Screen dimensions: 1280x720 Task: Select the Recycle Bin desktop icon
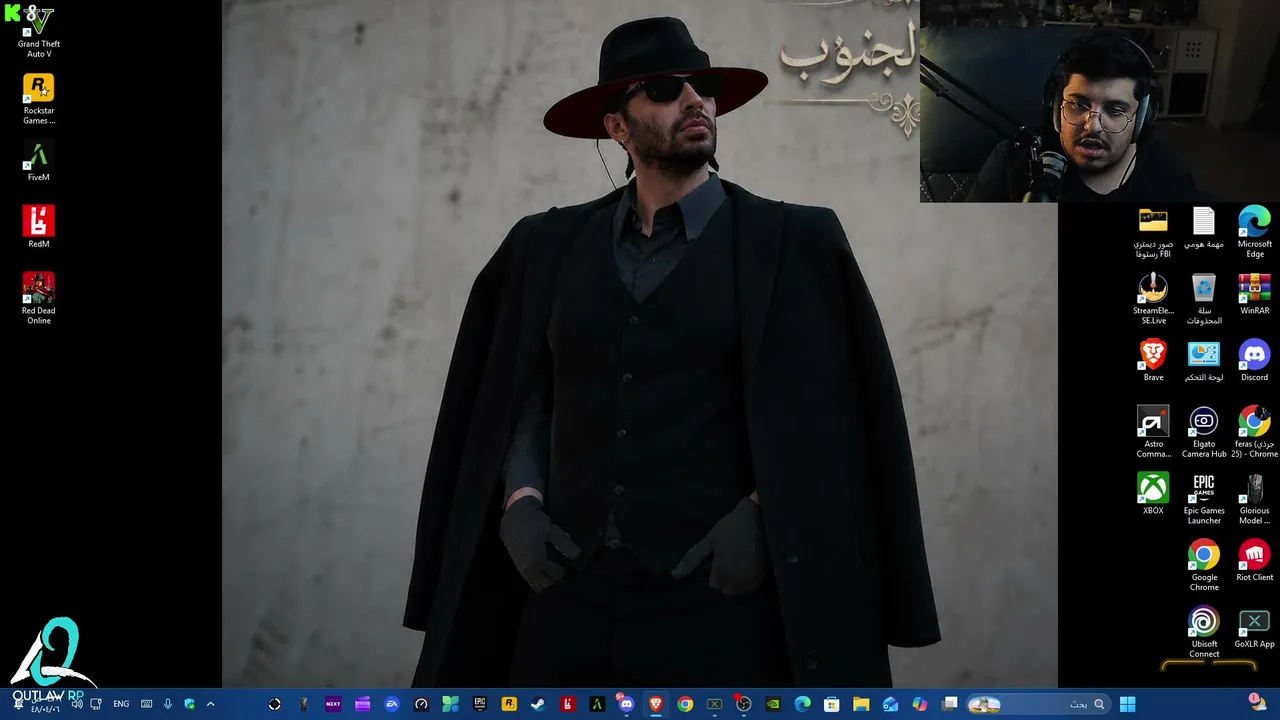click(x=1204, y=299)
